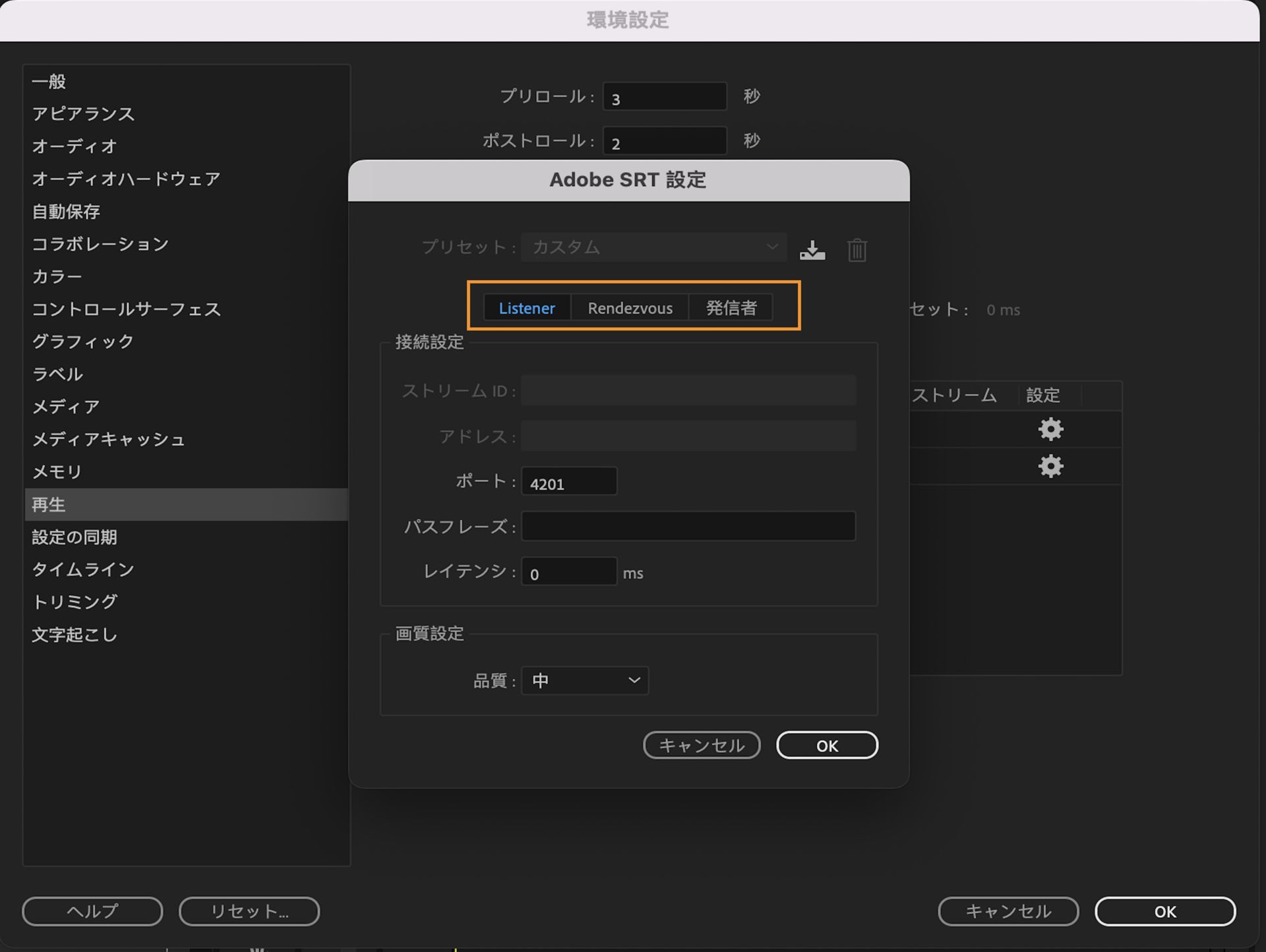
Task: Open the メディアキャッシュ preferences section
Action: pos(108,440)
